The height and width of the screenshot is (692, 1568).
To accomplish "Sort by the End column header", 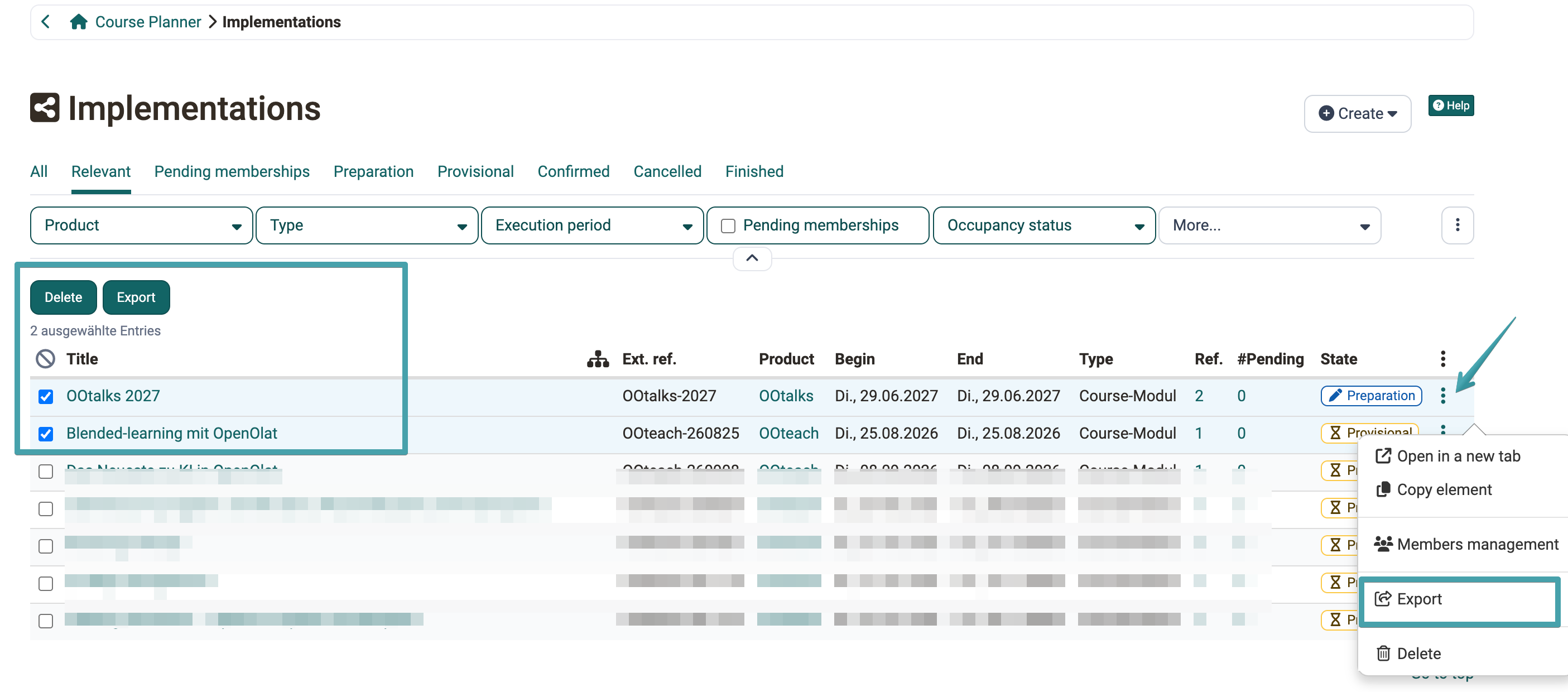I will point(970,359).
